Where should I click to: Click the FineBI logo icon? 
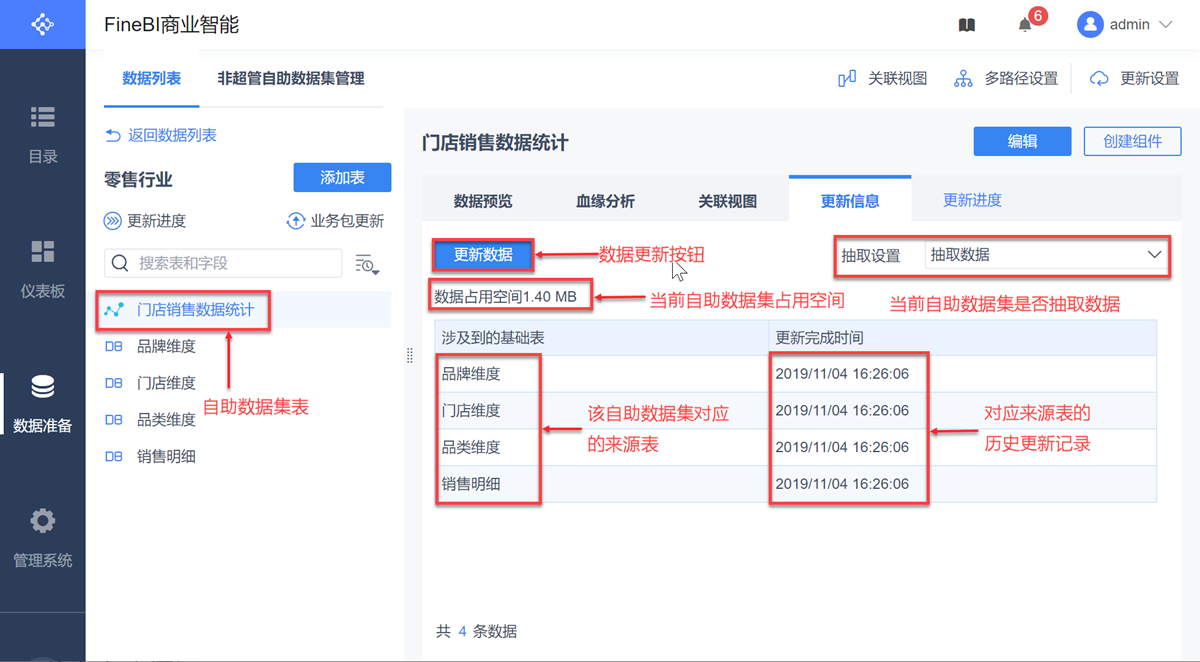coord(42,24)
